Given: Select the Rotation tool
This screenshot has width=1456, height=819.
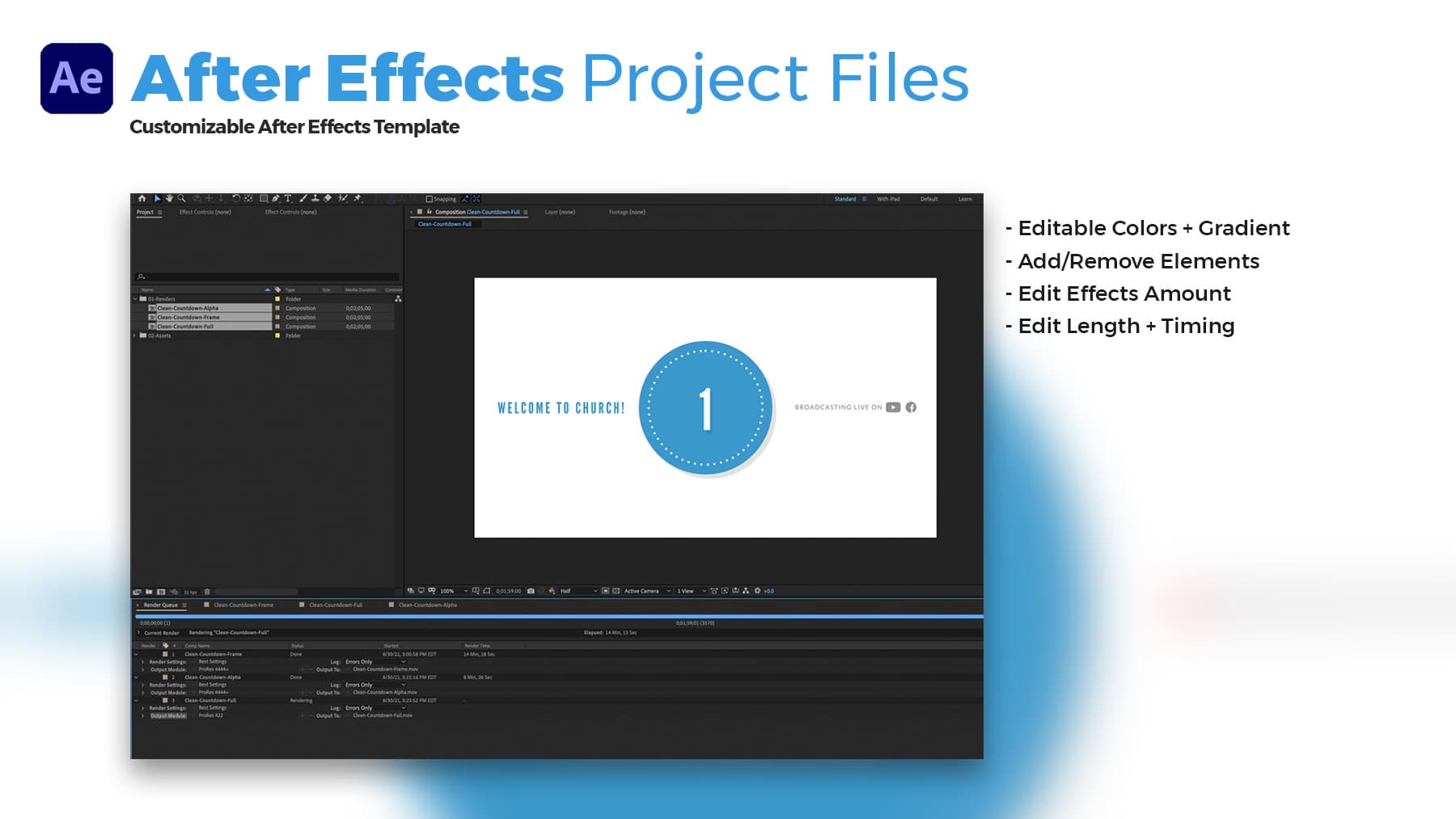Looking at the screenshot, I should tap(236, 198).
